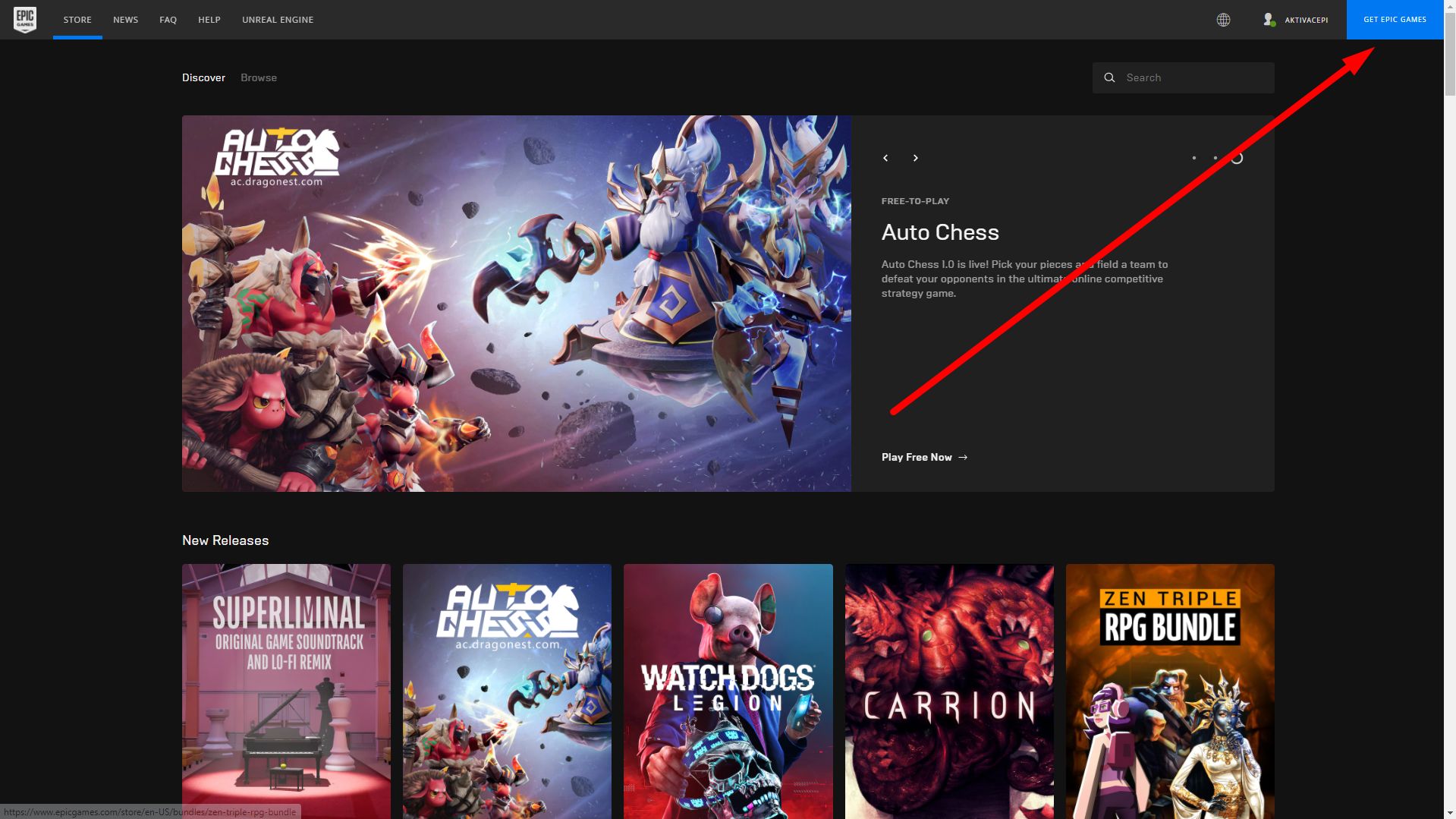
Task: Open the News menu item
Action: tap(125, 20)
